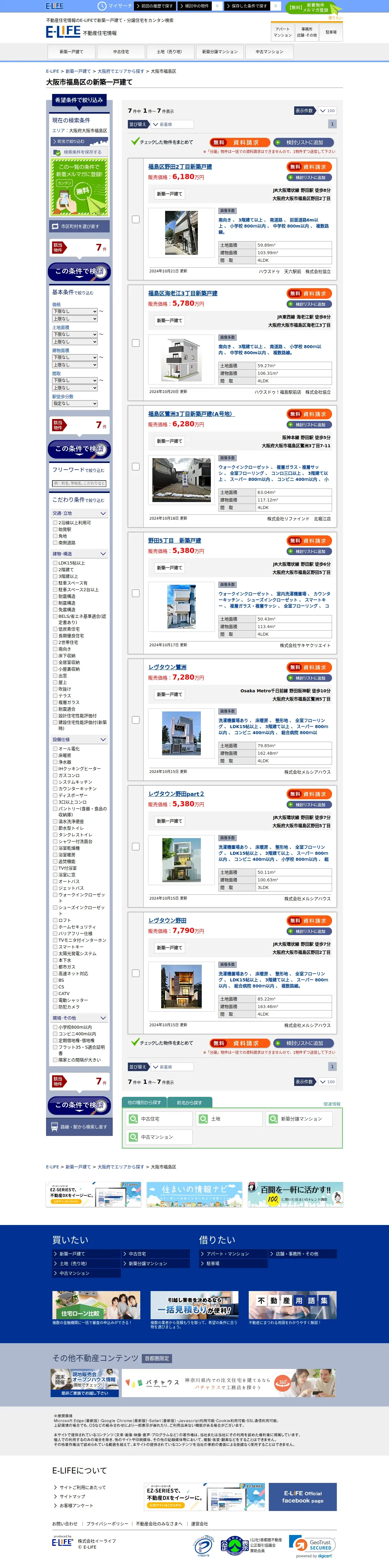Click the 土地 magnifier icon in 他の種別から探す
389x1568 pixels.
pyautogui.click(x=203, y=1119)
